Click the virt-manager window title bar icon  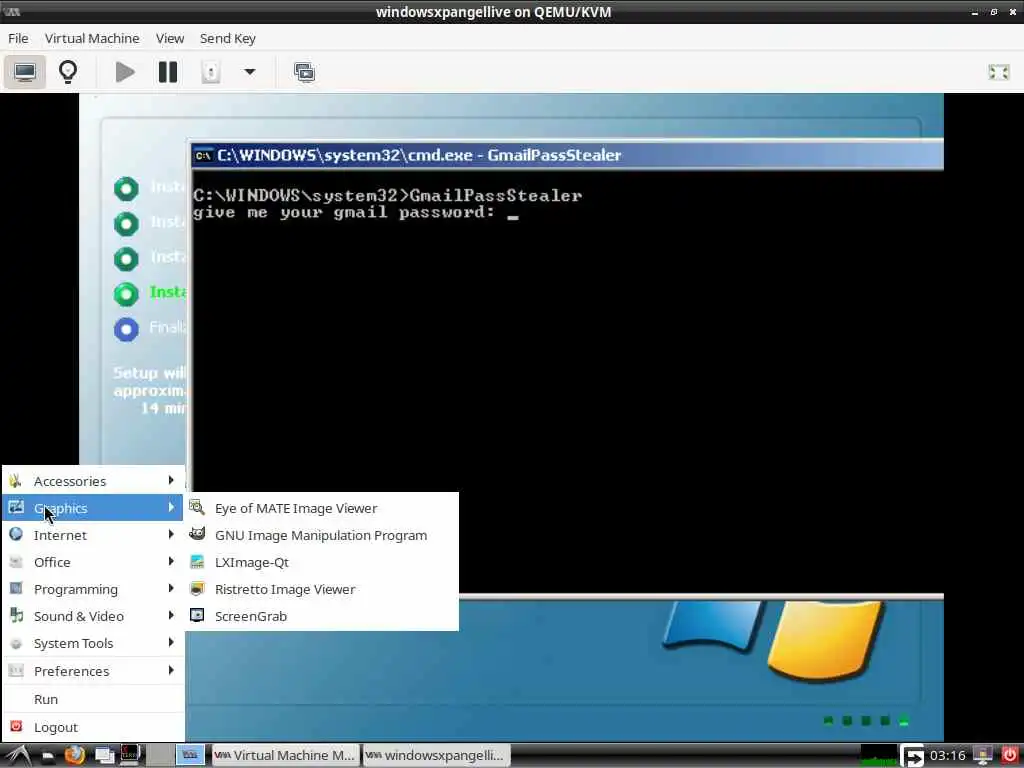(x=12, y=12)
